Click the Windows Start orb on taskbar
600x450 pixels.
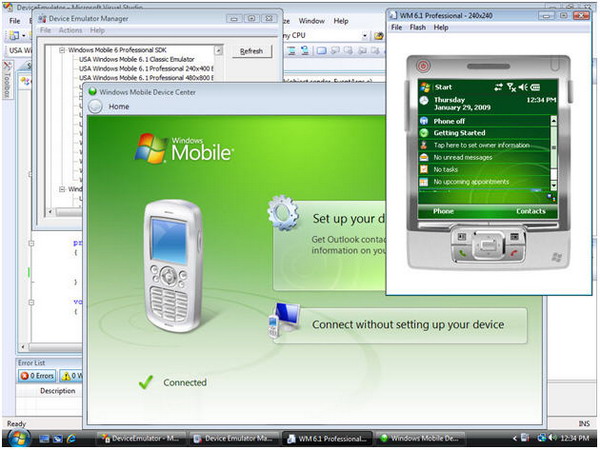(19, 439)
